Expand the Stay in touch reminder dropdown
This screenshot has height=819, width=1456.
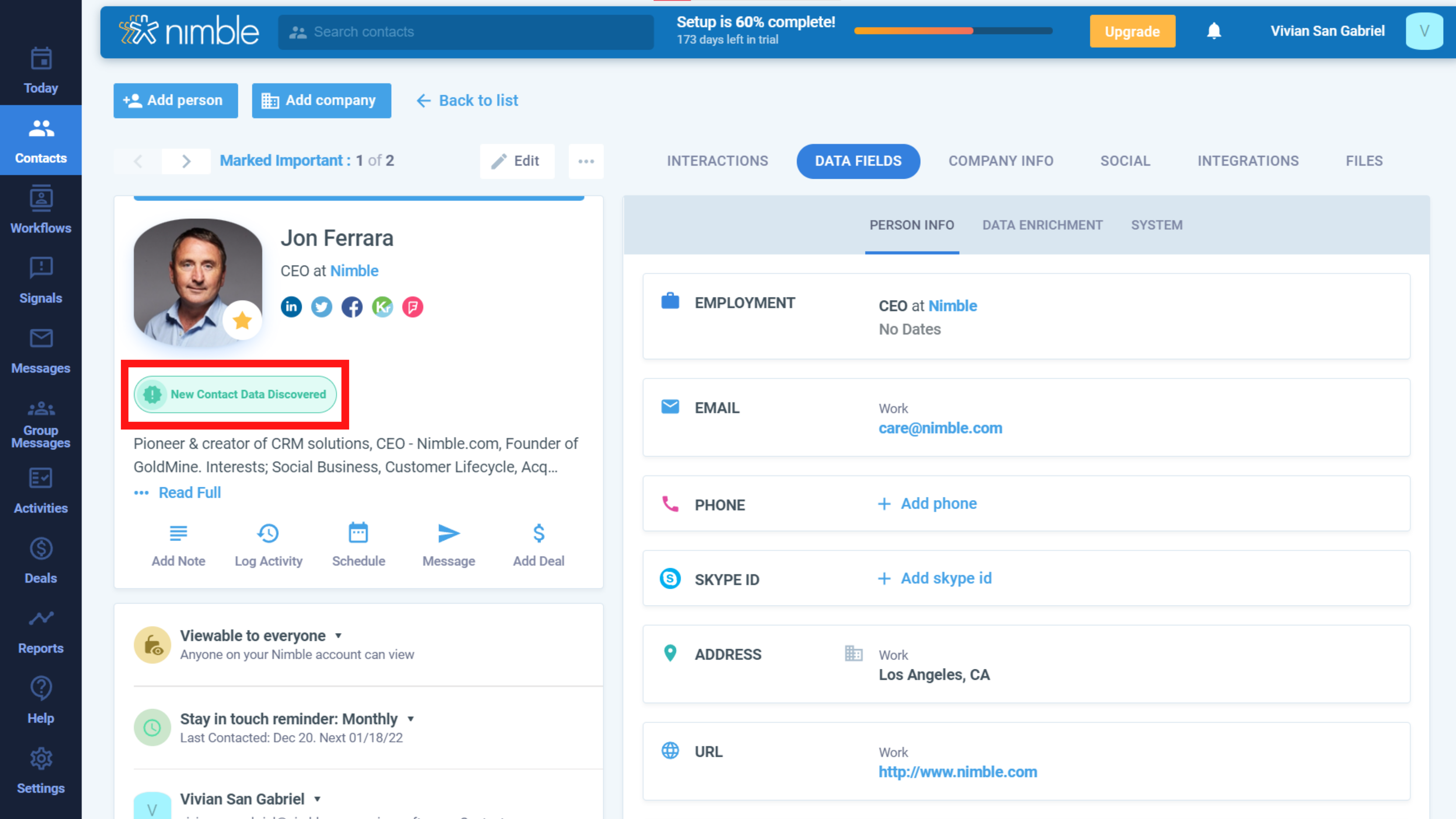pos(411,719)
